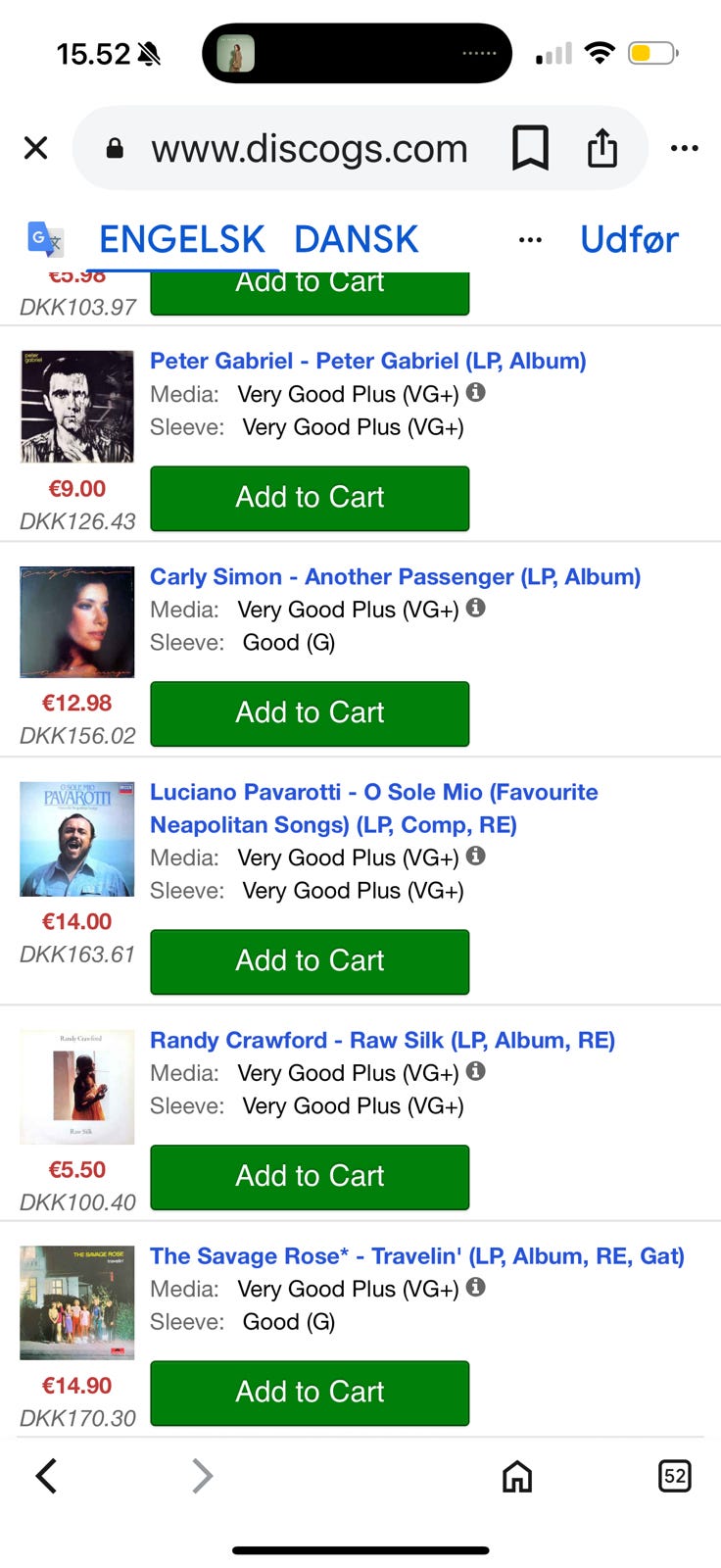Open the tab switcher showing 52 tabs
Image resolution: width=721 pixels, height=1568 pixels.
tap(675, 1476)
